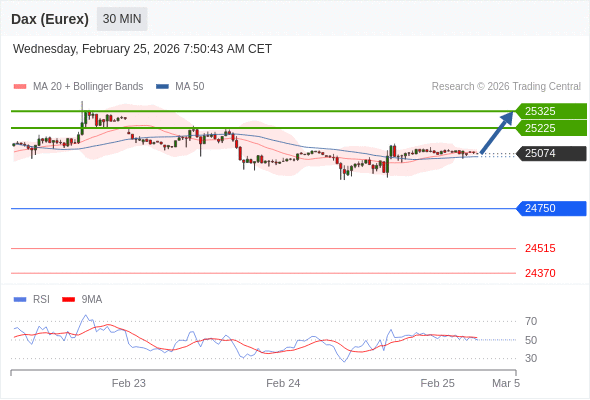
Task: Select the 25325 resistance price tag
Action: [x=551, y=111]
